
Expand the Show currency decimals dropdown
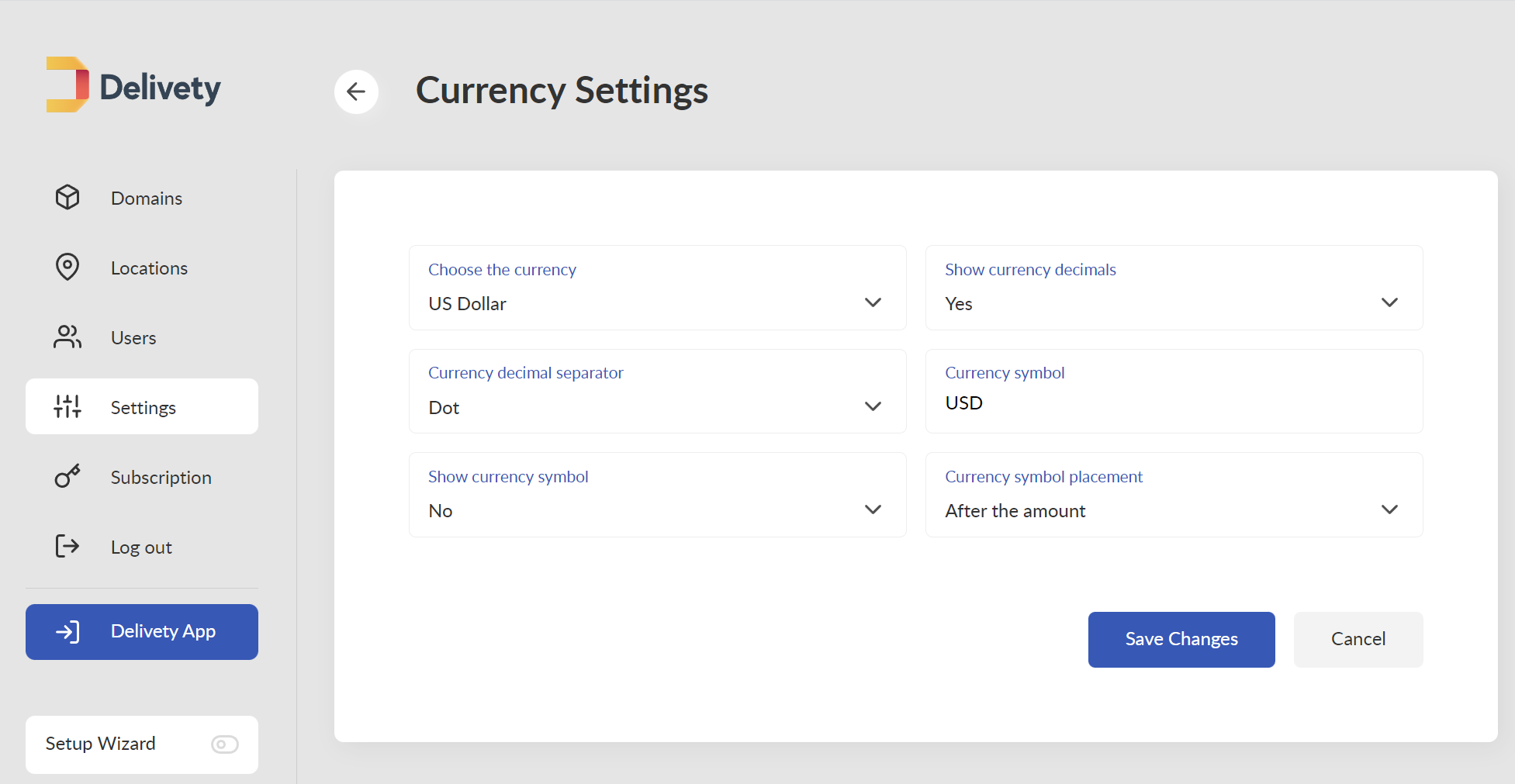coord(1174,288)
